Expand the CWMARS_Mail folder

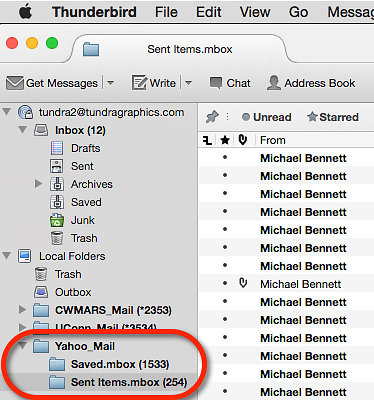23,310
